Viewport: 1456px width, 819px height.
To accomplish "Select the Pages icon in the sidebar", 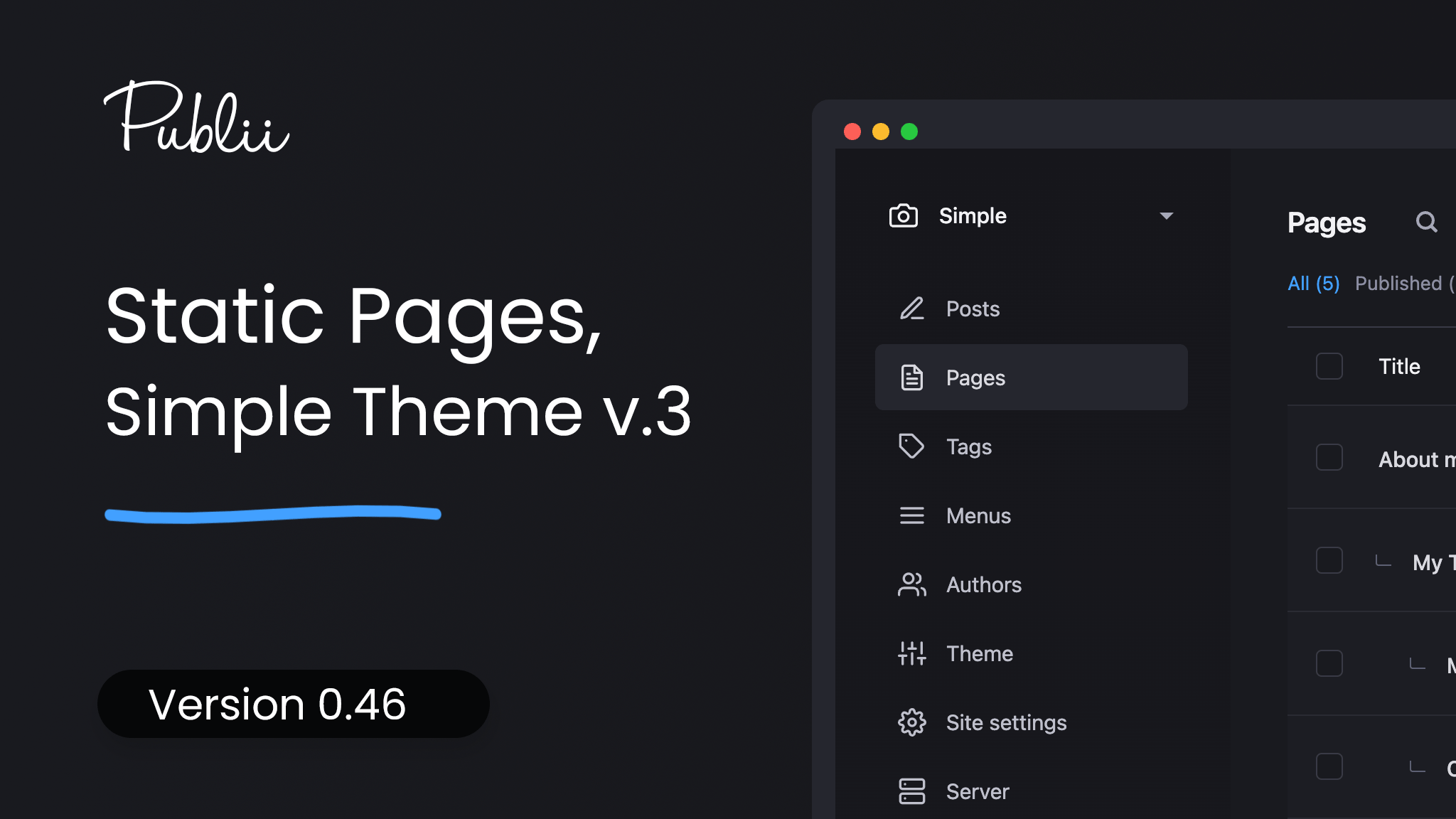I will point(912,378).
